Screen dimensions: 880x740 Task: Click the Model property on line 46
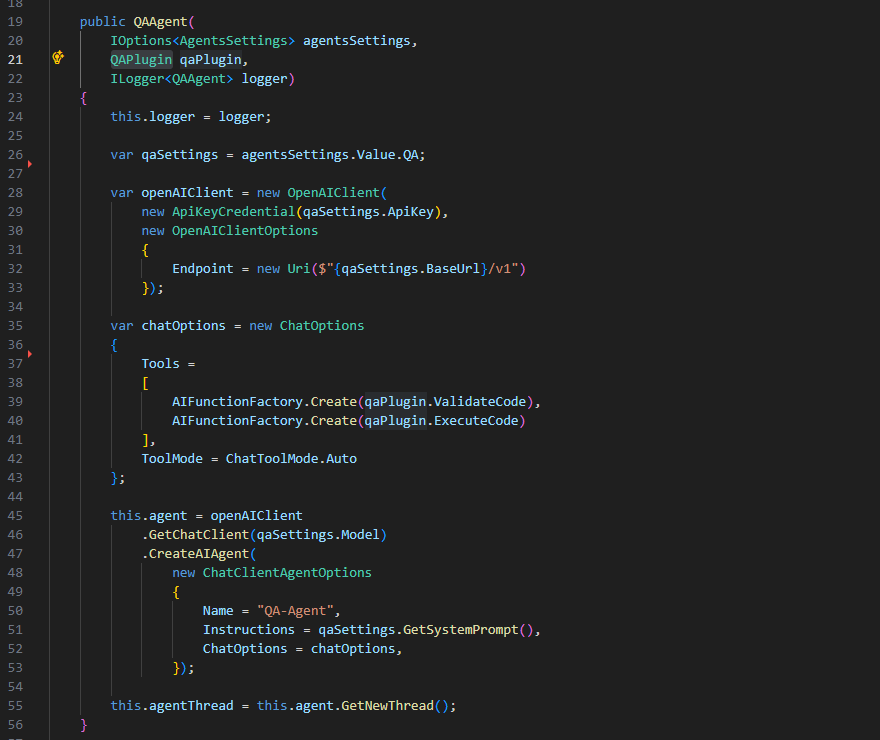point(360,535)
